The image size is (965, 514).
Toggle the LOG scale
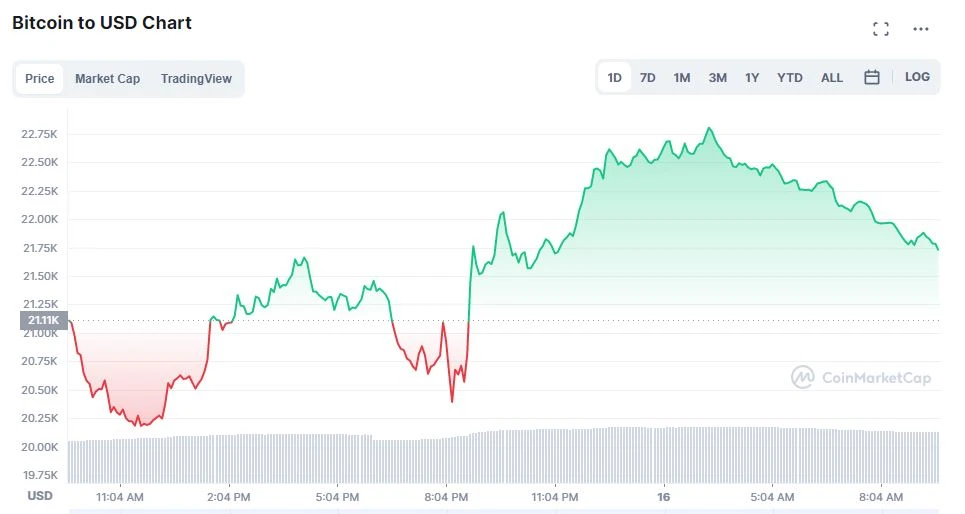(917, 77)
